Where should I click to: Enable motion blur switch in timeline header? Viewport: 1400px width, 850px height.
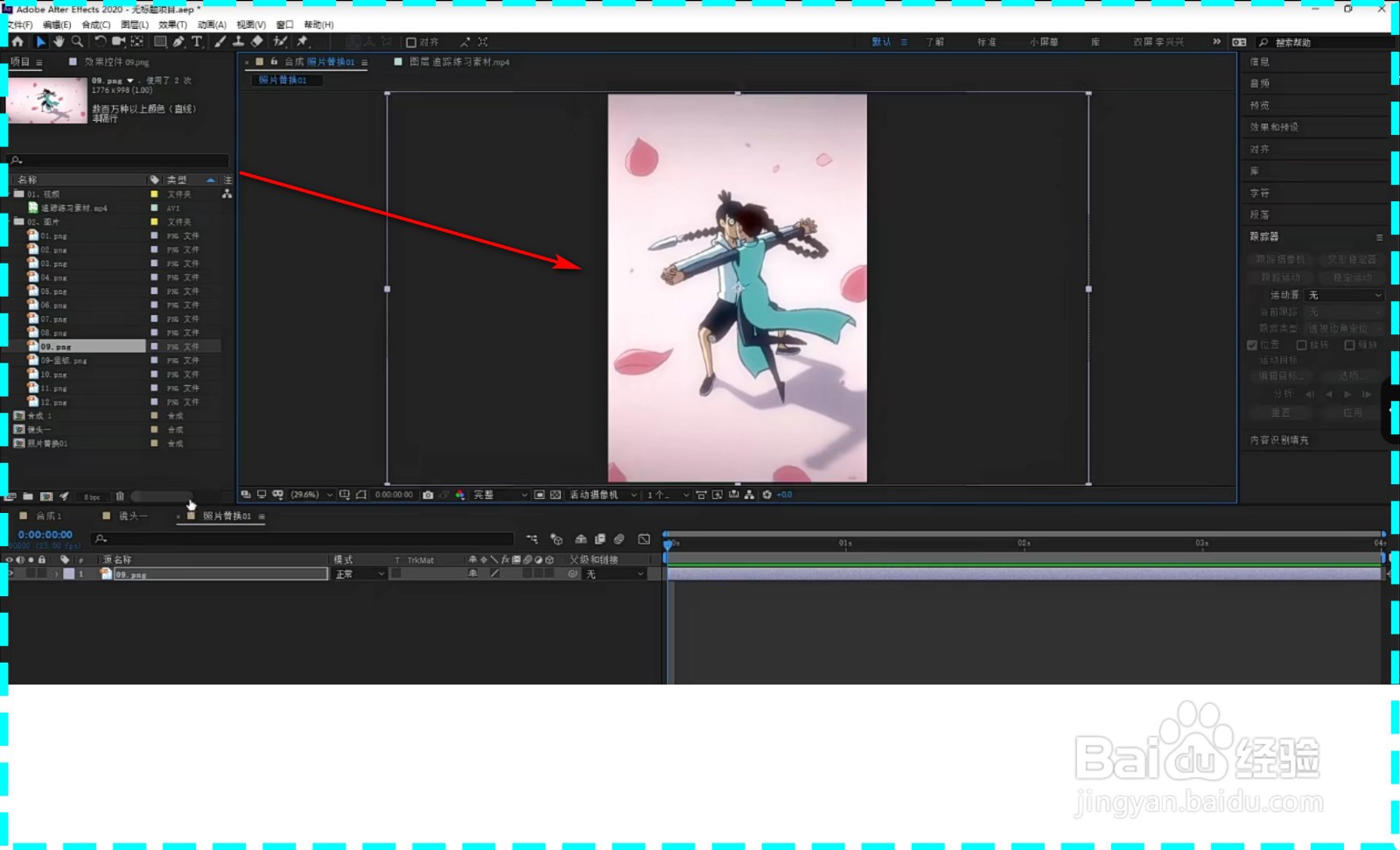click(619, 539)
